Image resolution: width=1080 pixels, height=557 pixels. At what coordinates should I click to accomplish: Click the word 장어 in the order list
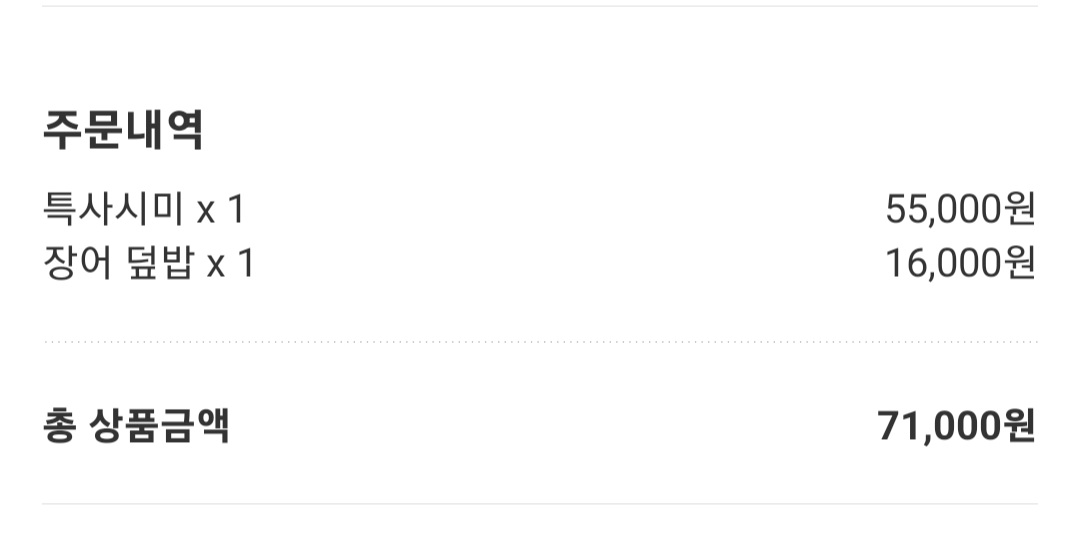tap(77, 262)
